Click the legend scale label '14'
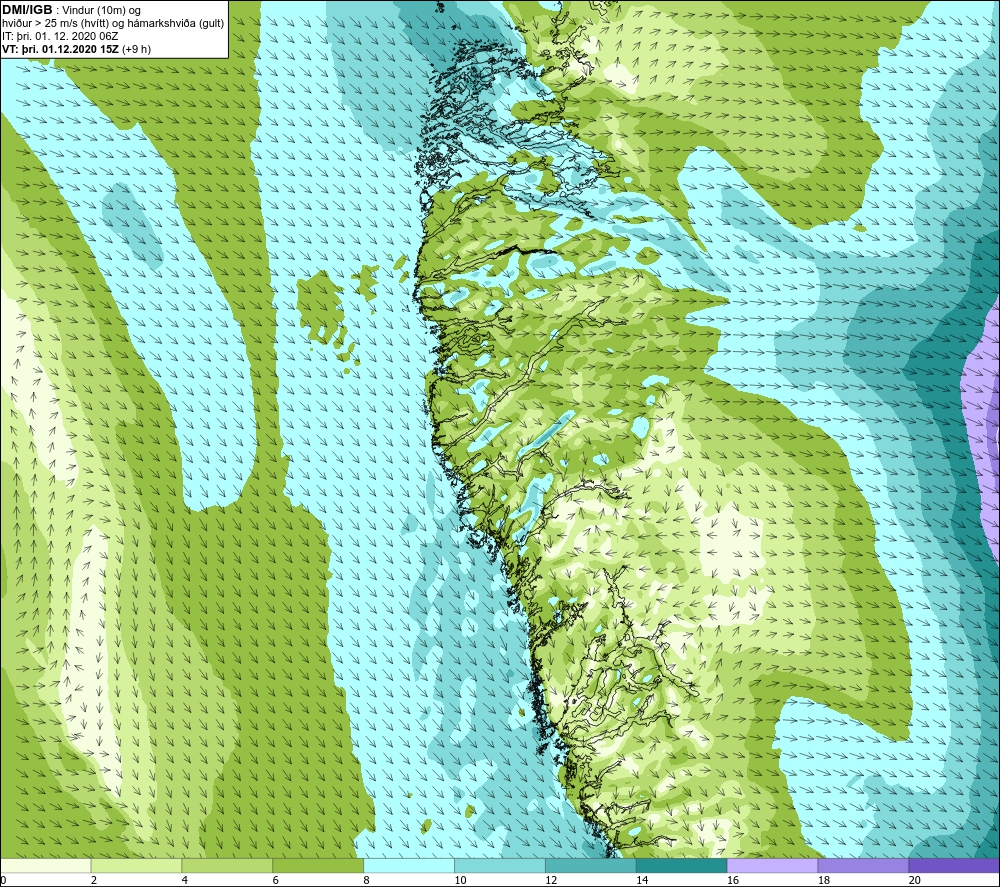The image size is (1000, 887). 642,880
